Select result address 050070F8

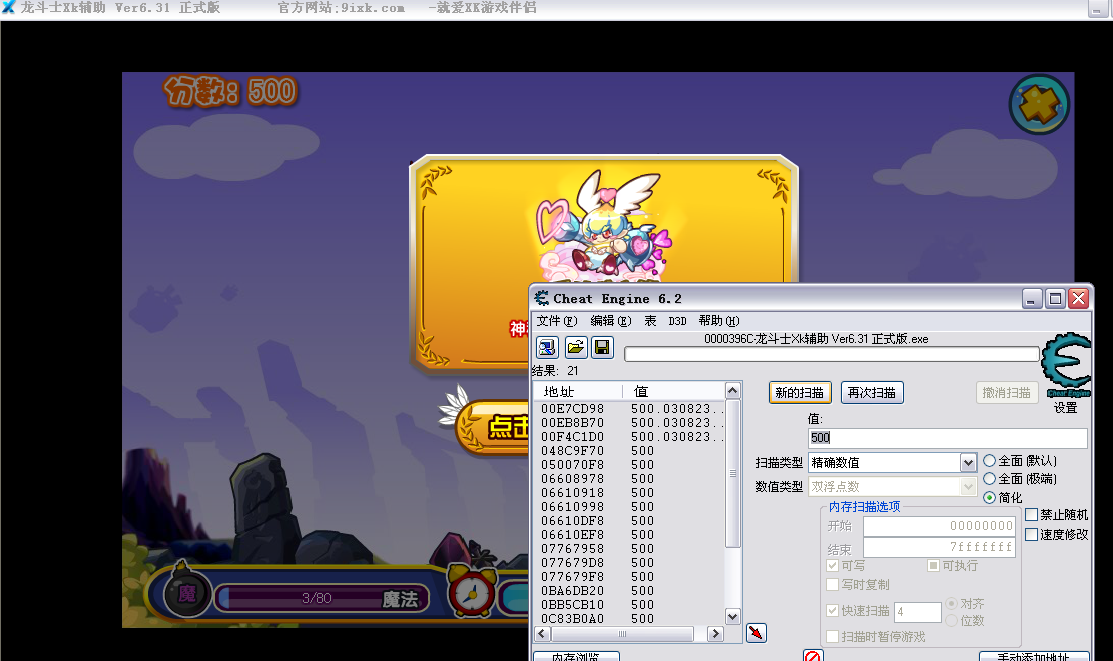point(572,464)
